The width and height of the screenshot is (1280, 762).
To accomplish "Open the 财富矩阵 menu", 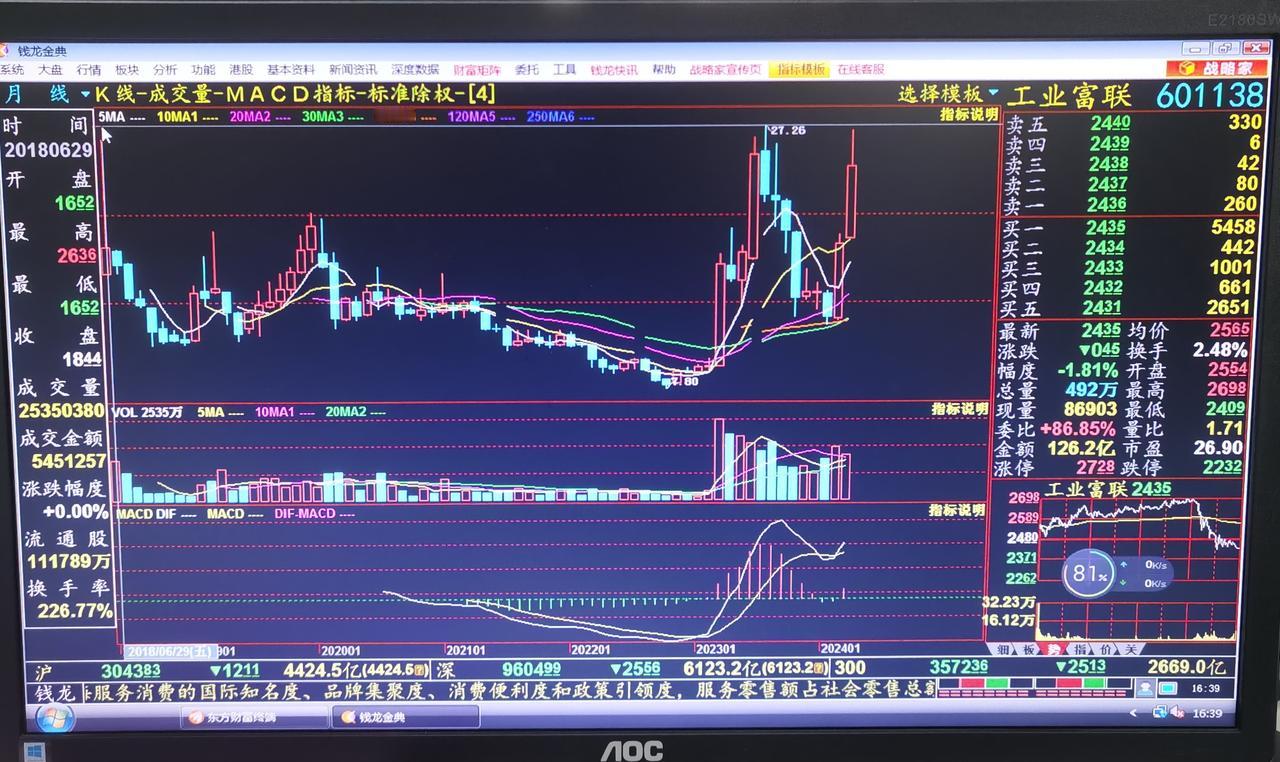I will (478, 70).
